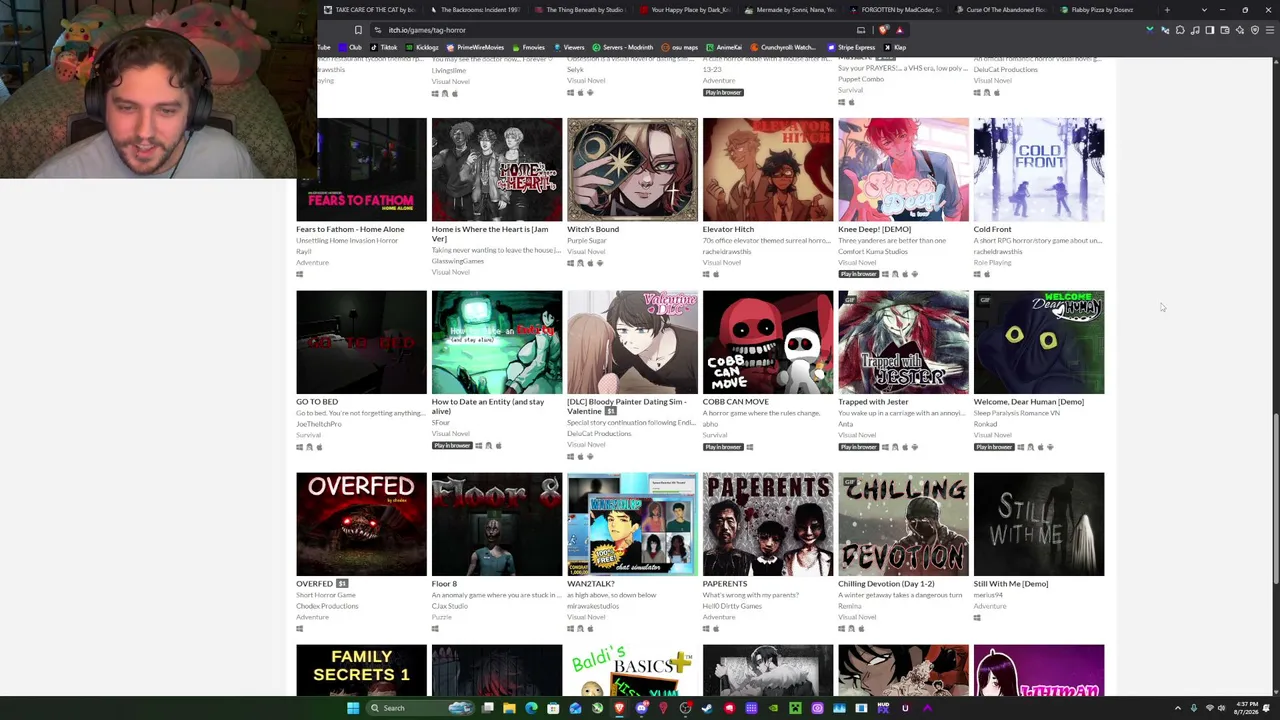Screen dimensions: 1280x720
Task: Open the Windows Start menu
Action: (x=352, y=708)
